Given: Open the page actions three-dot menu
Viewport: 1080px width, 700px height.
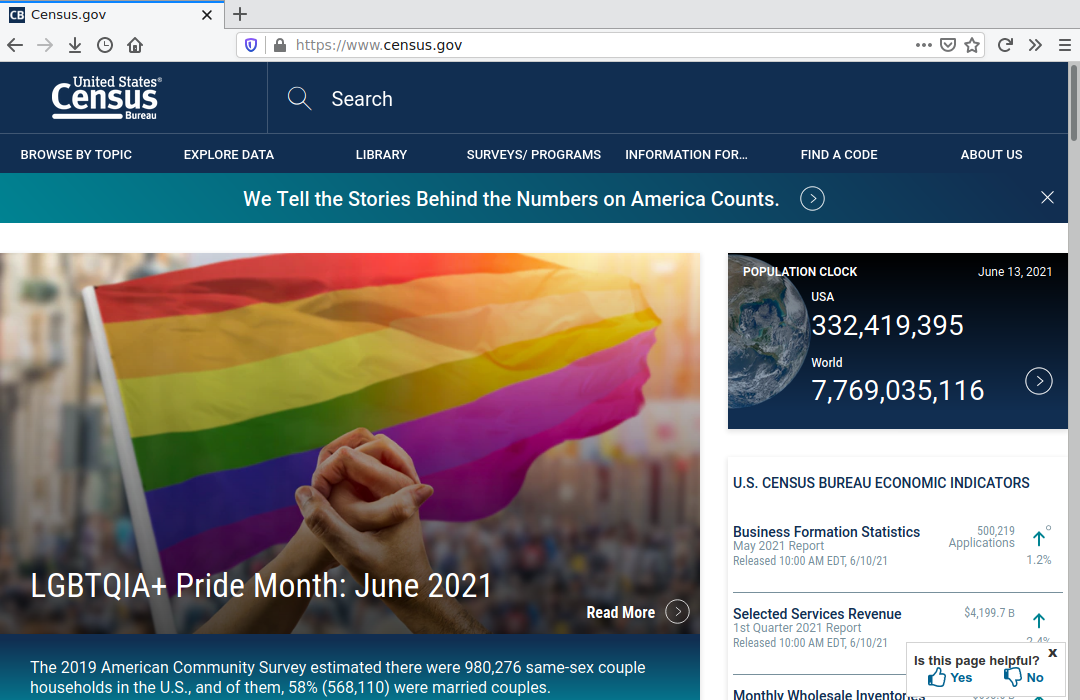Looking at the screenshot, I should click(x=923, y=45).
